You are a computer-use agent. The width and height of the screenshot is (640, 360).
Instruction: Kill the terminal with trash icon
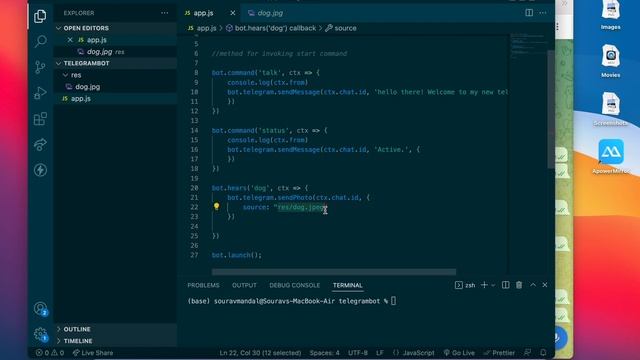pyautogui.click(x=519, y=285)
